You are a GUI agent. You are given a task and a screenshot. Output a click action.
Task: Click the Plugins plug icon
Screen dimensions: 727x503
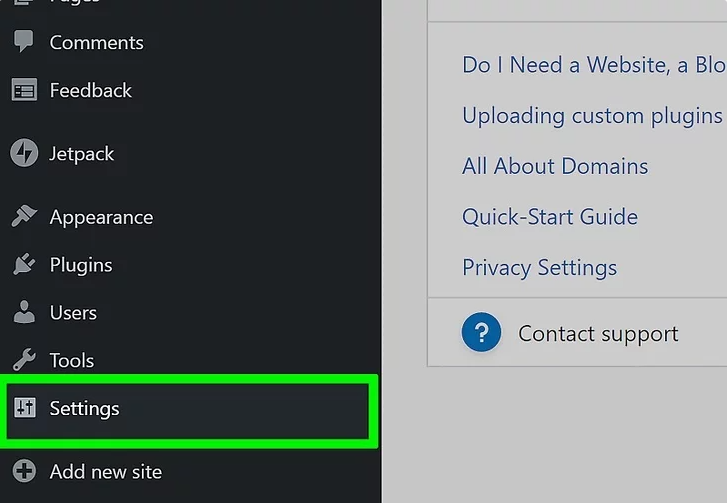(24, 264)
